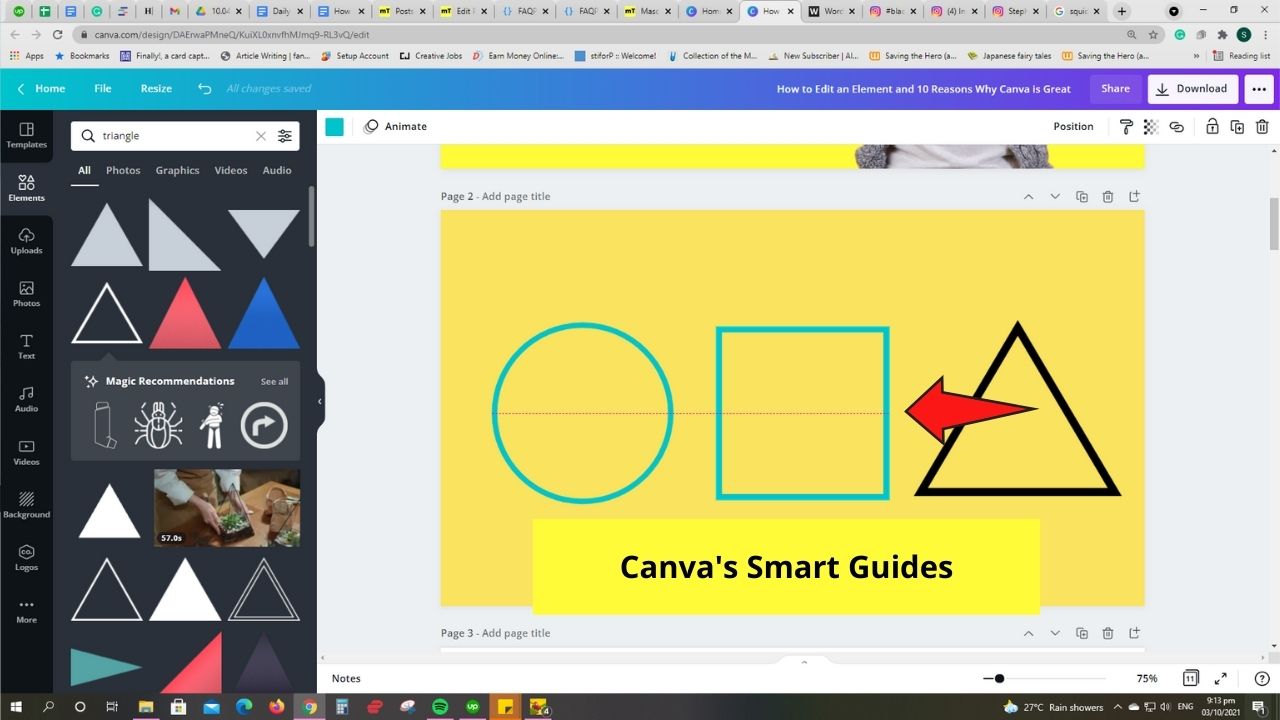The width and height of the screenshot is (1280, 720).
Task: Open the Videos sidebar panel
Action: (26, 452)
